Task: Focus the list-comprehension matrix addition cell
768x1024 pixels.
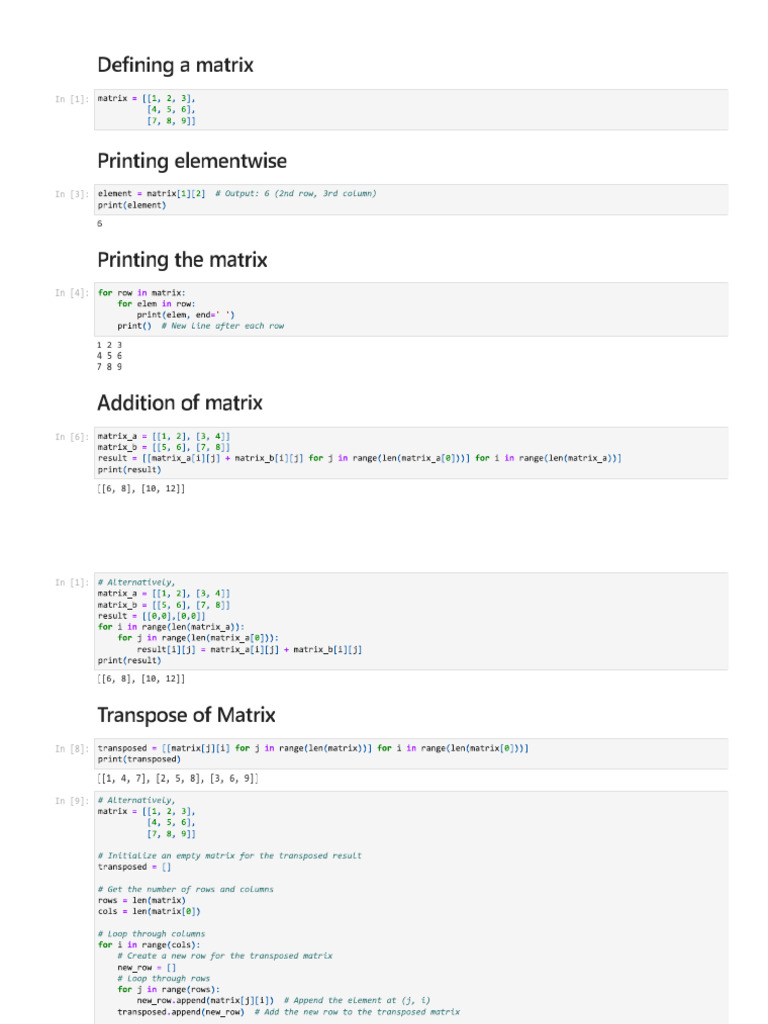Action: click(x=410, y=452)
